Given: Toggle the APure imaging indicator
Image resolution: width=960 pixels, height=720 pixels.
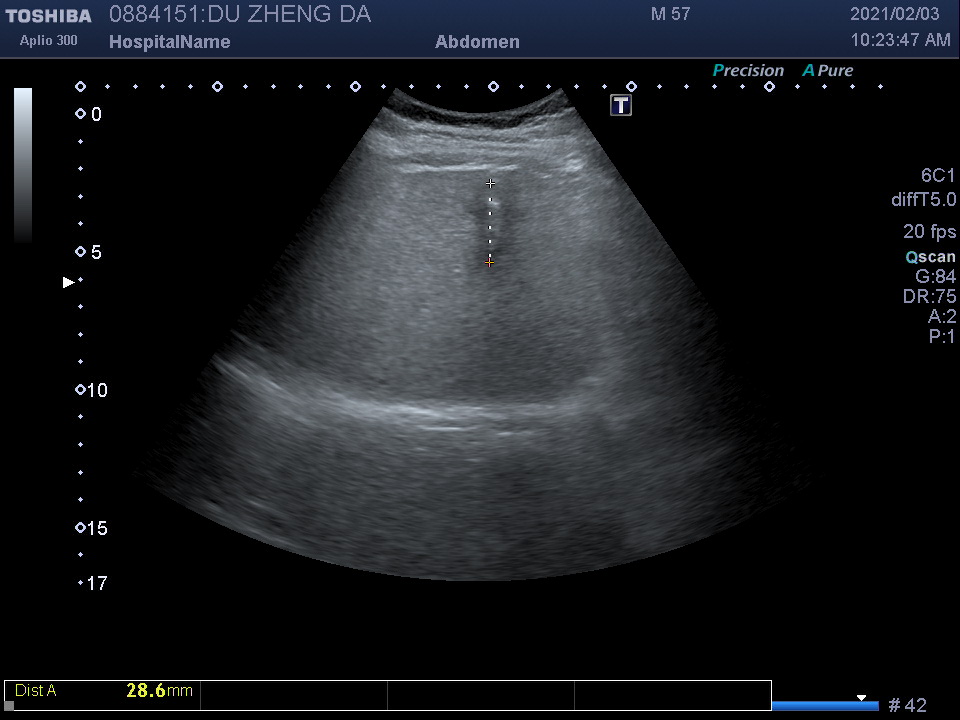Looking at the screenshot, I should point(828,71).
